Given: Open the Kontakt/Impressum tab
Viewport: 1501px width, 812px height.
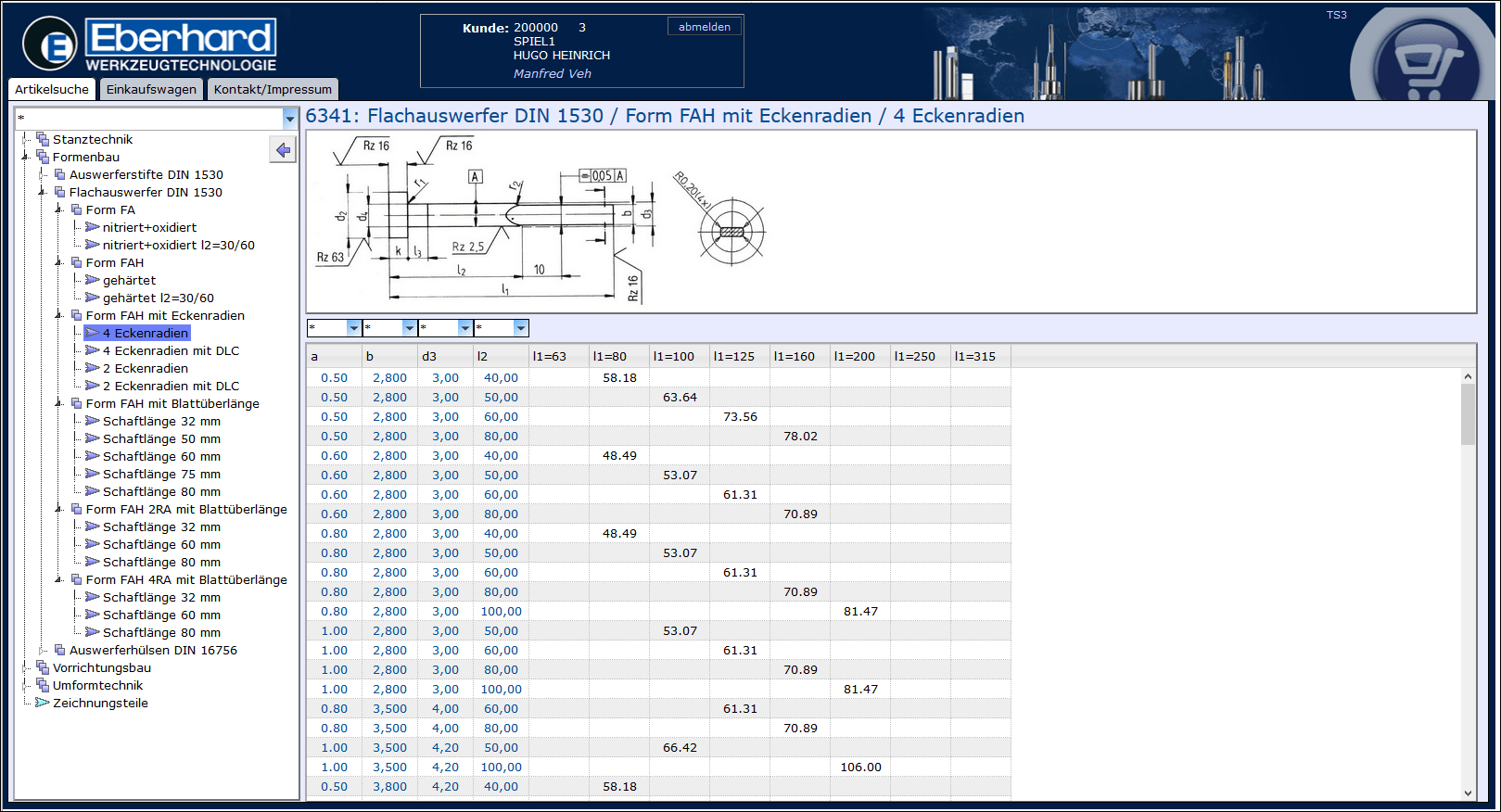Looking at the screenshot, I should point(273,89).
